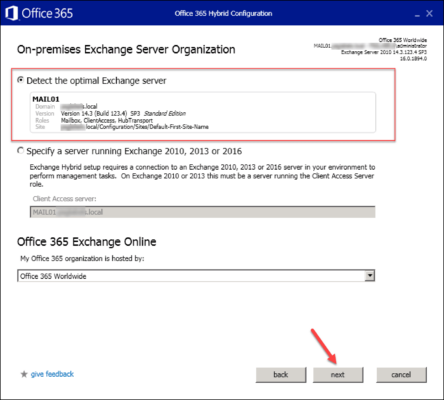Image resolution: width=444 pixels, height=400 pixels.
Task: Close the Hybrid Configuration window
Action: coord(429,13)
